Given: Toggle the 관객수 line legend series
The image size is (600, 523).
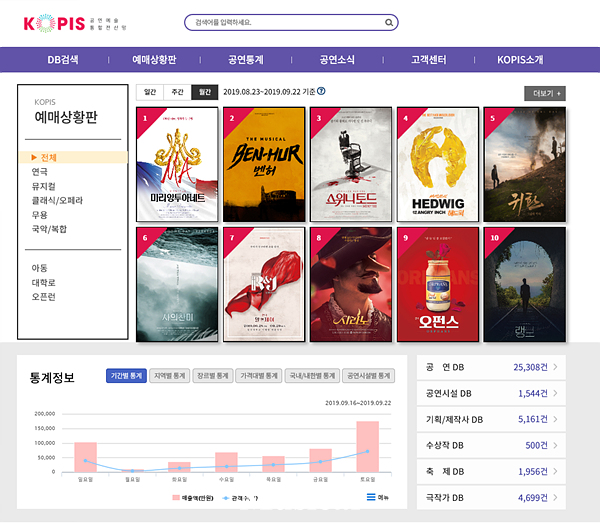Looking at the screenshot, I should pos(241,498).
